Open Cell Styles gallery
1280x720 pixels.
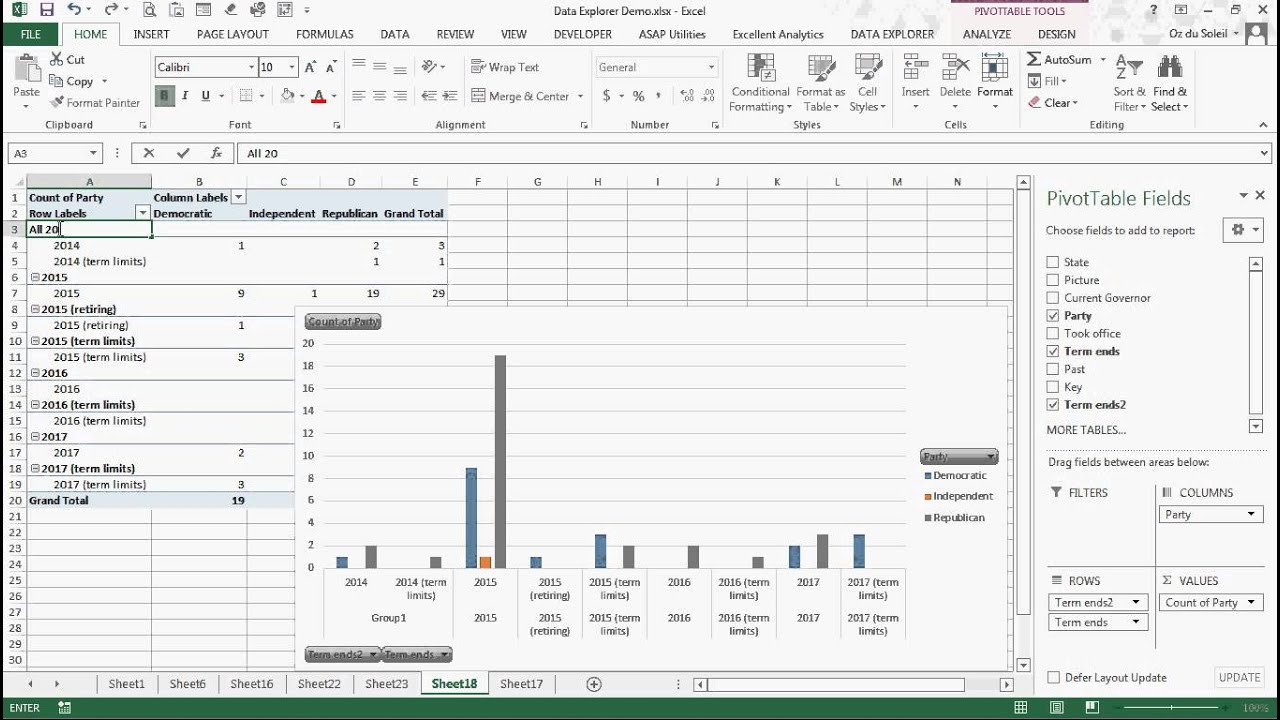click(867, 84)
